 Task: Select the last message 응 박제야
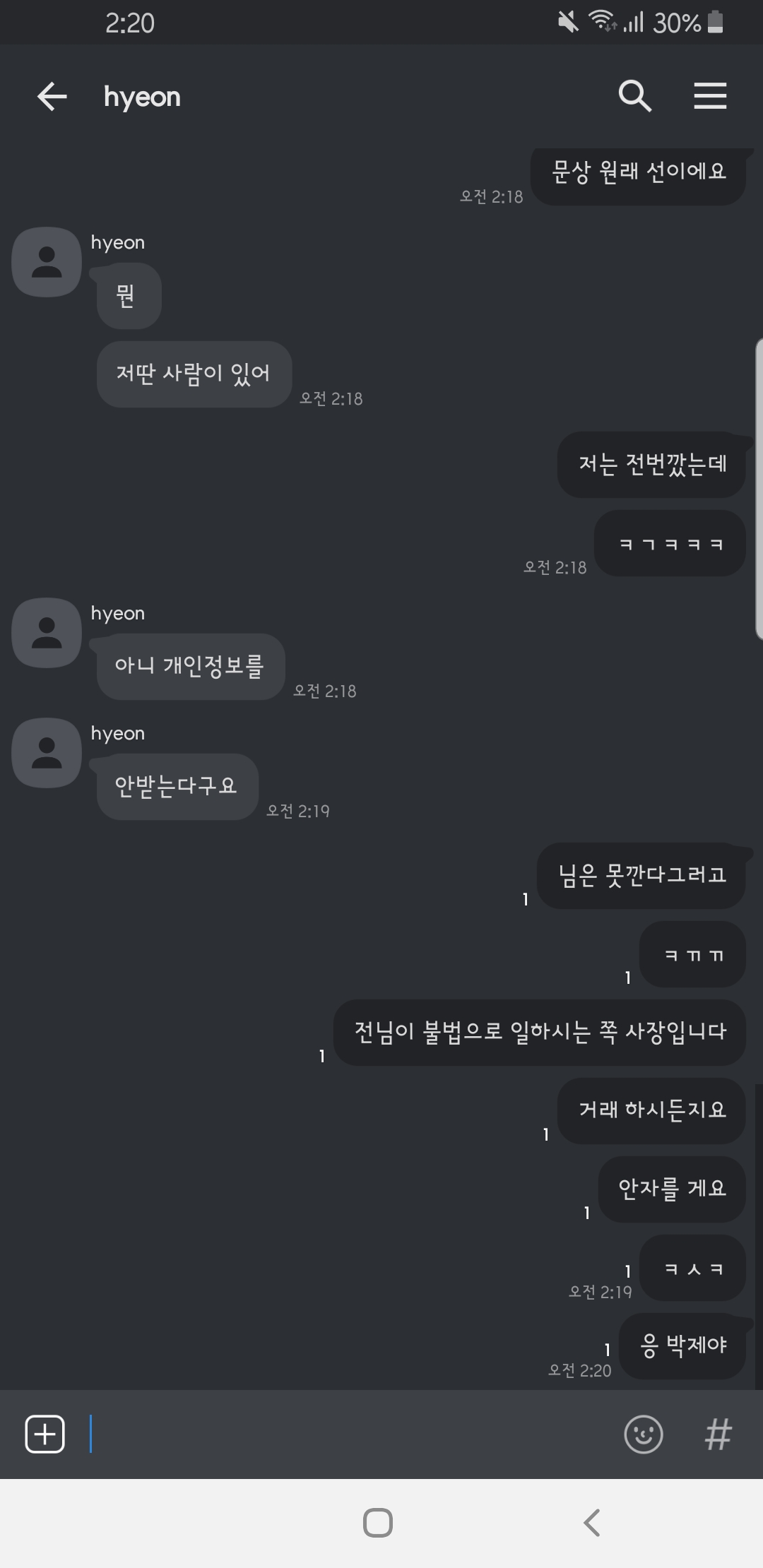coord(682,1346)
